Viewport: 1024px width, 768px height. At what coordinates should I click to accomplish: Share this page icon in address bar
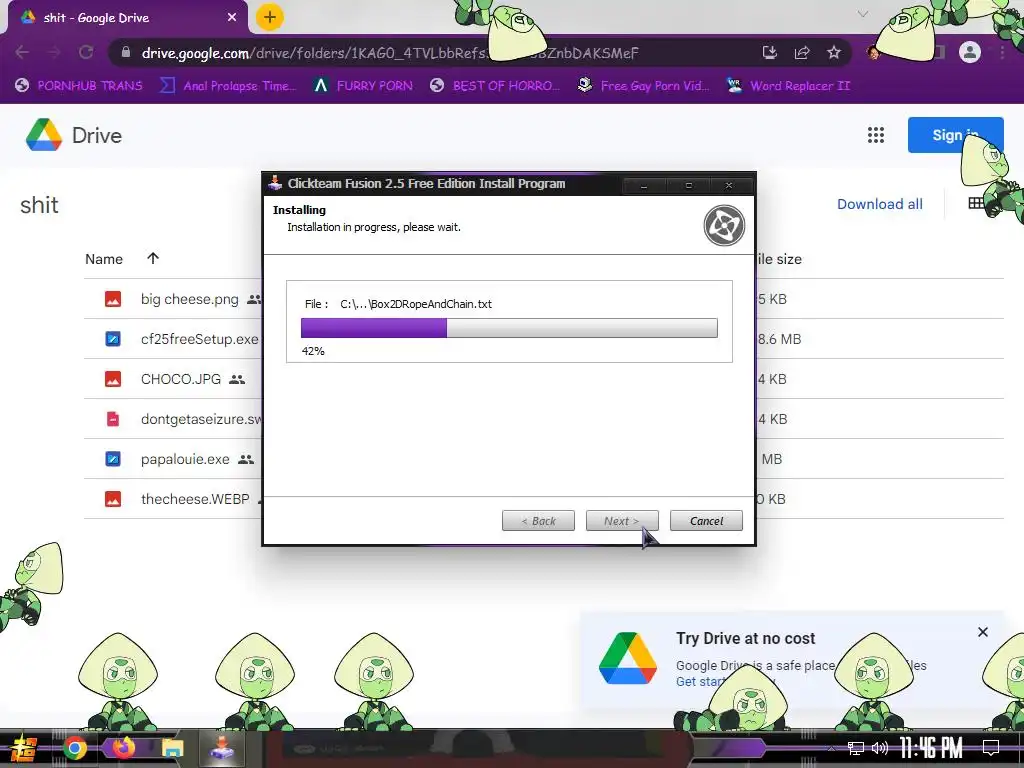pos(802,52)
